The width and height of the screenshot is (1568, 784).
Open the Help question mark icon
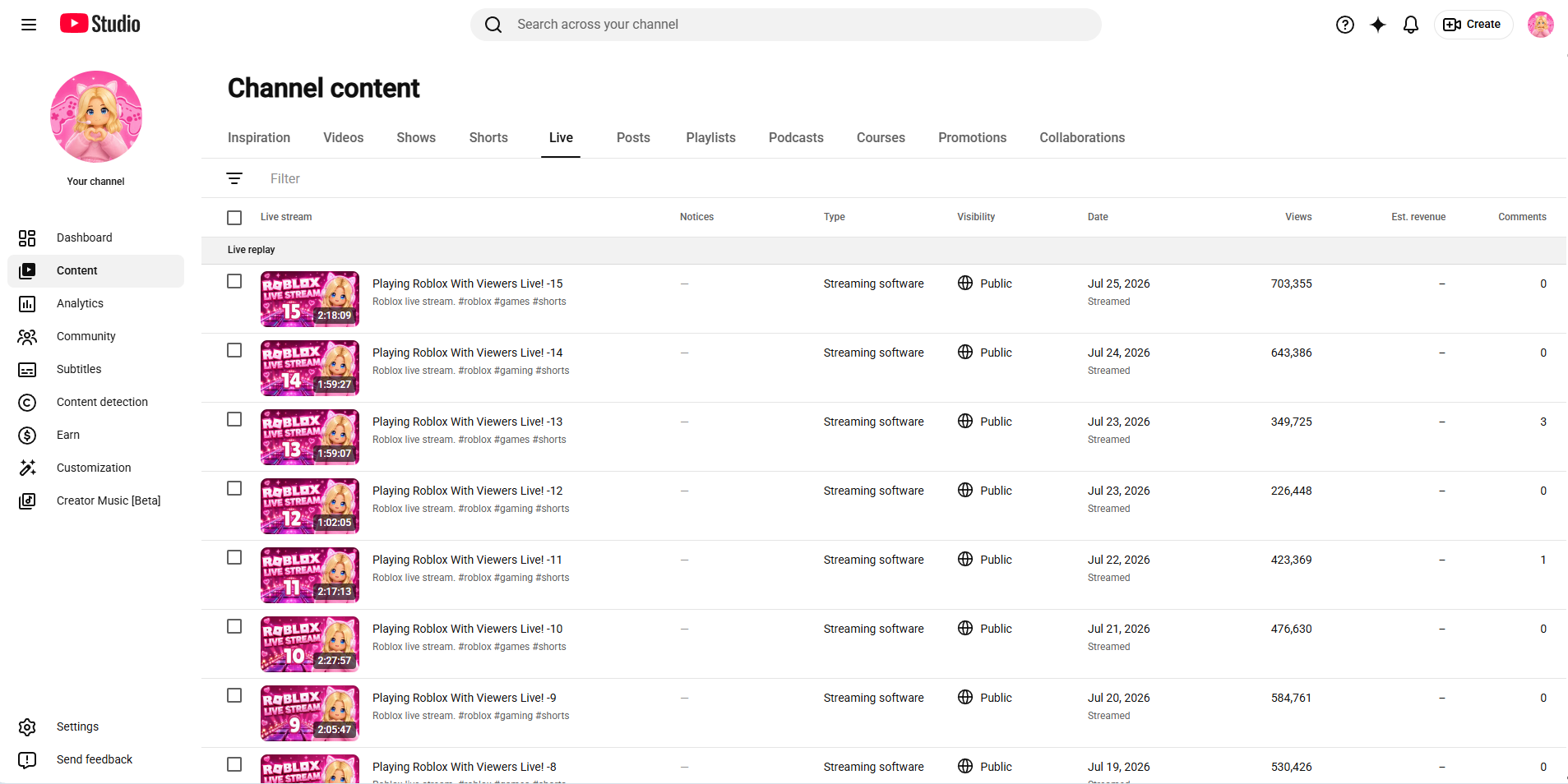point(1345,25)
